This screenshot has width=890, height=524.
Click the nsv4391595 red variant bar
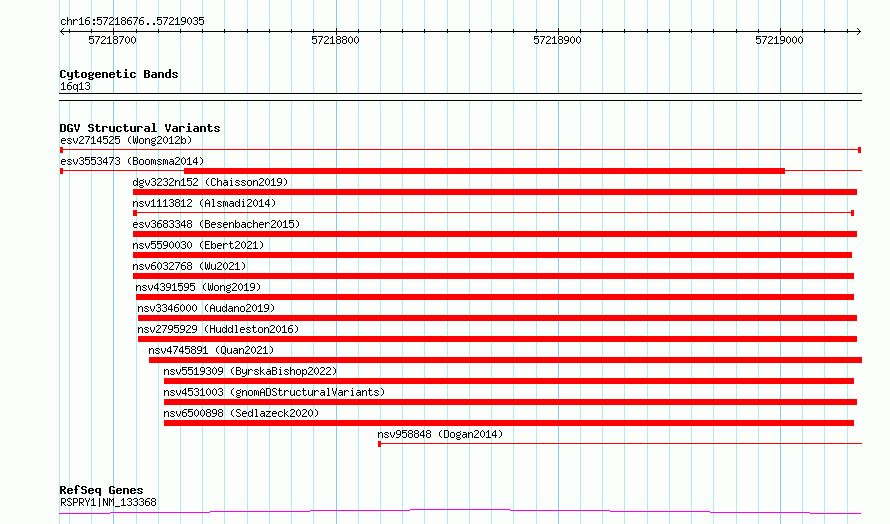pyautogui.click(x=495, y=297)
